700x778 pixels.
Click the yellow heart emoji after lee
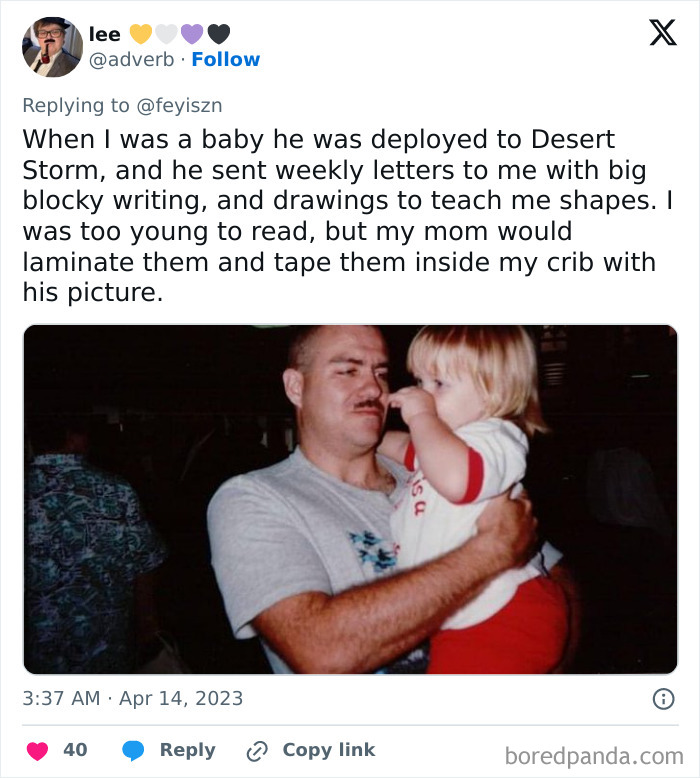point(141,34)
